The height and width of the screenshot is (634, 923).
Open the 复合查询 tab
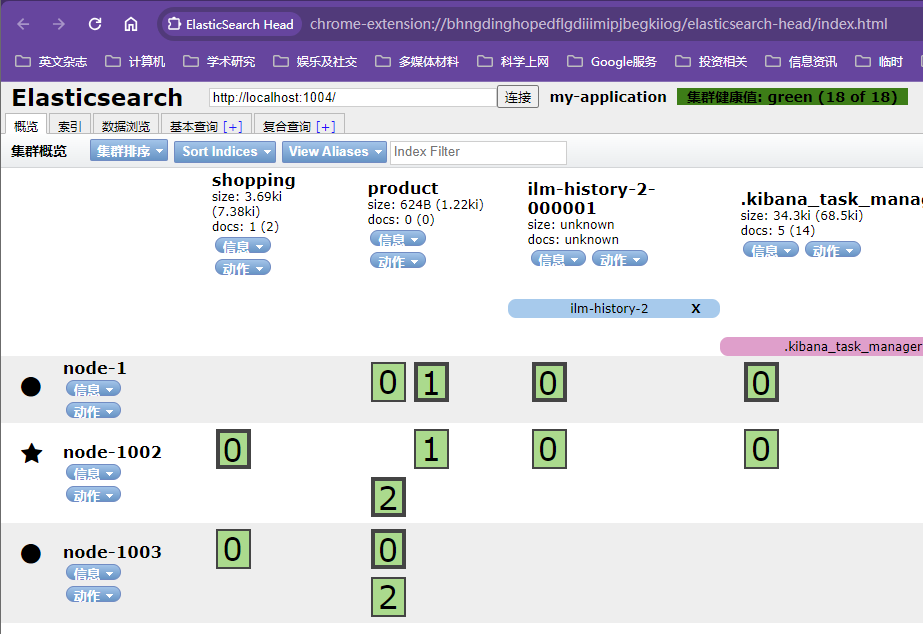(287, 126)
